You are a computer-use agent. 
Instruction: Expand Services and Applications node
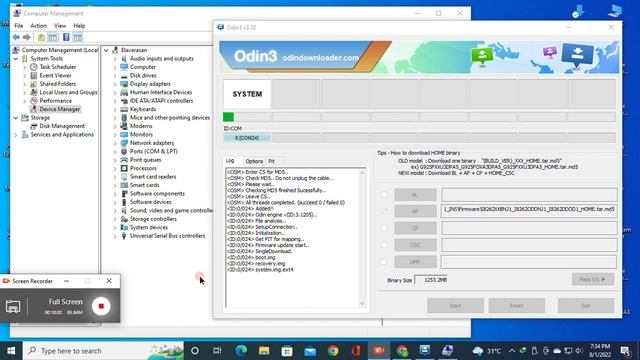[x=16, y=135]
